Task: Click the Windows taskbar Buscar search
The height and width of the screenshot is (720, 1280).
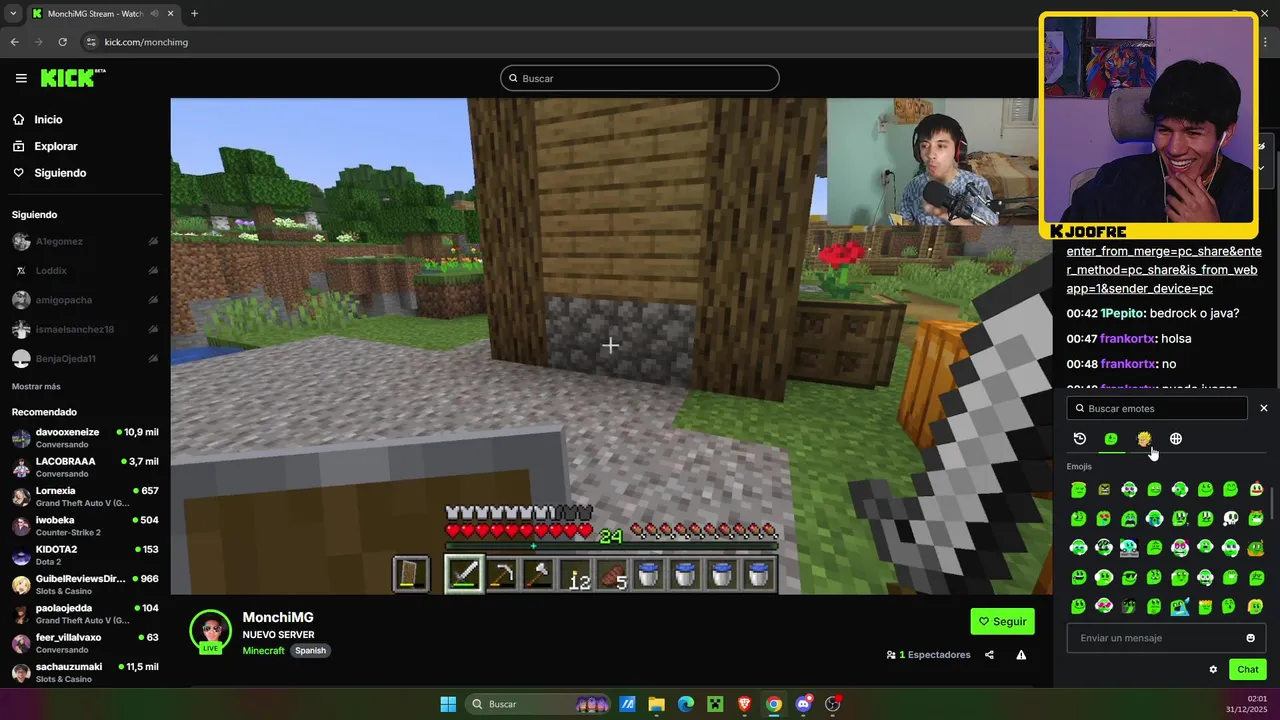Action: 540,704
